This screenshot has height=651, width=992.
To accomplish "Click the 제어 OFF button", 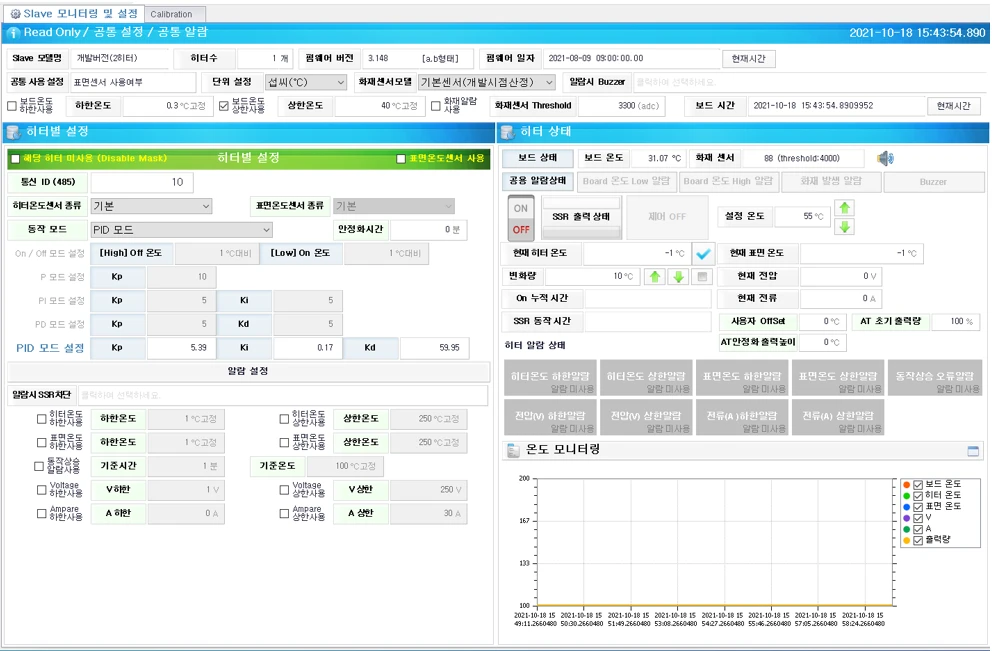I will pyautogui.click(x=667, y=217).
